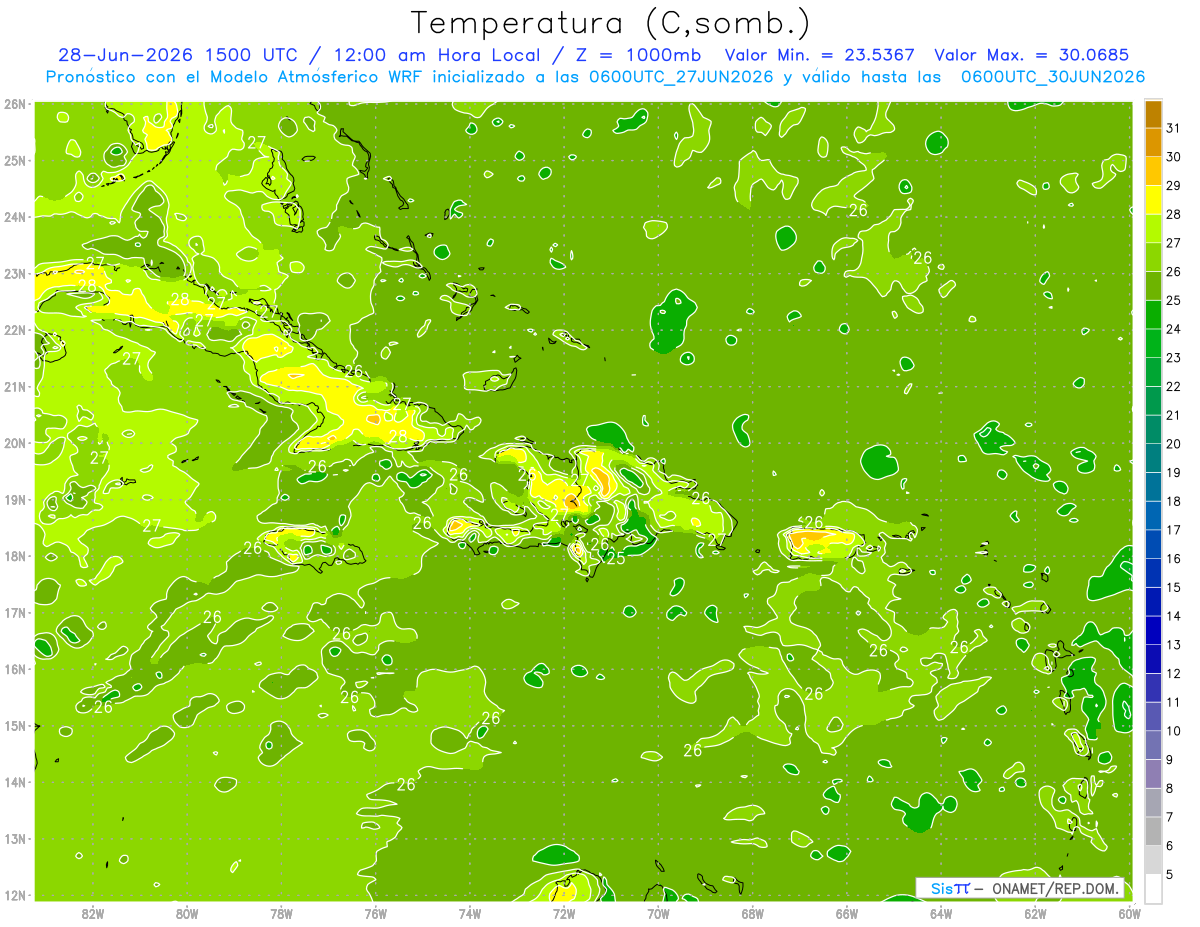Click the valid-until time "0600UTC_30JUN2026"
The height and width of the screenshot is (927, 1200).
coord(1052,77)
